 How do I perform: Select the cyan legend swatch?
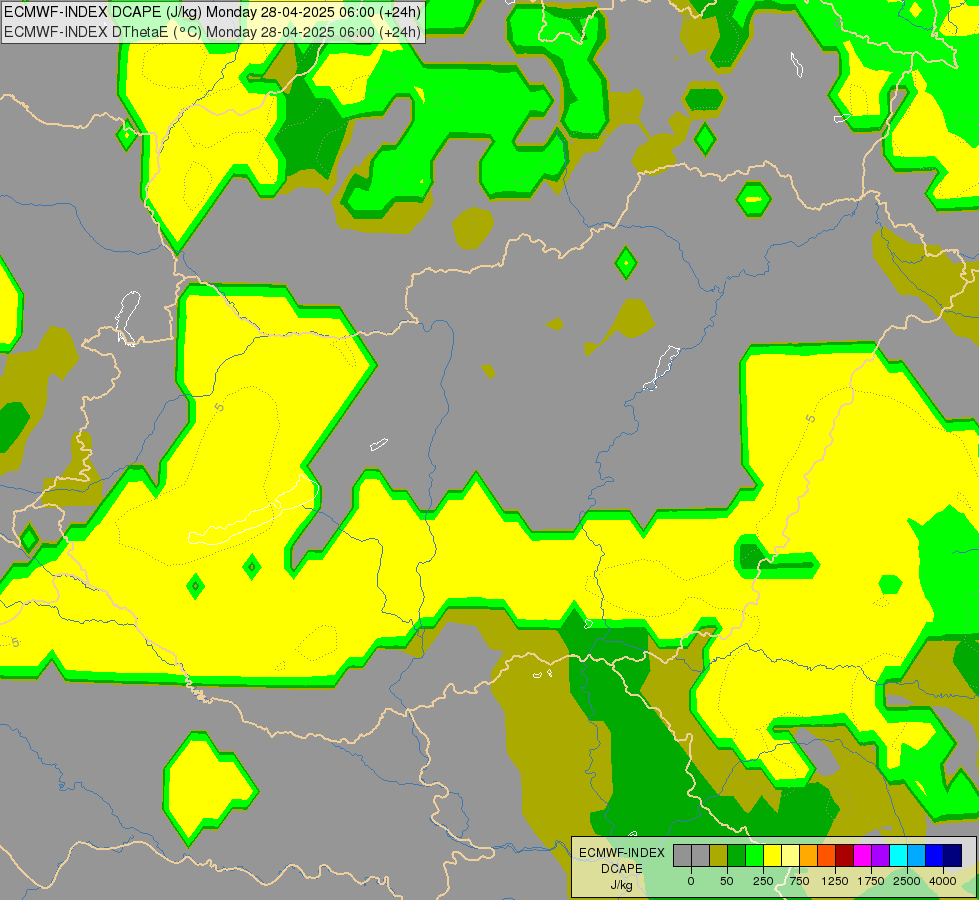point(898,855)
